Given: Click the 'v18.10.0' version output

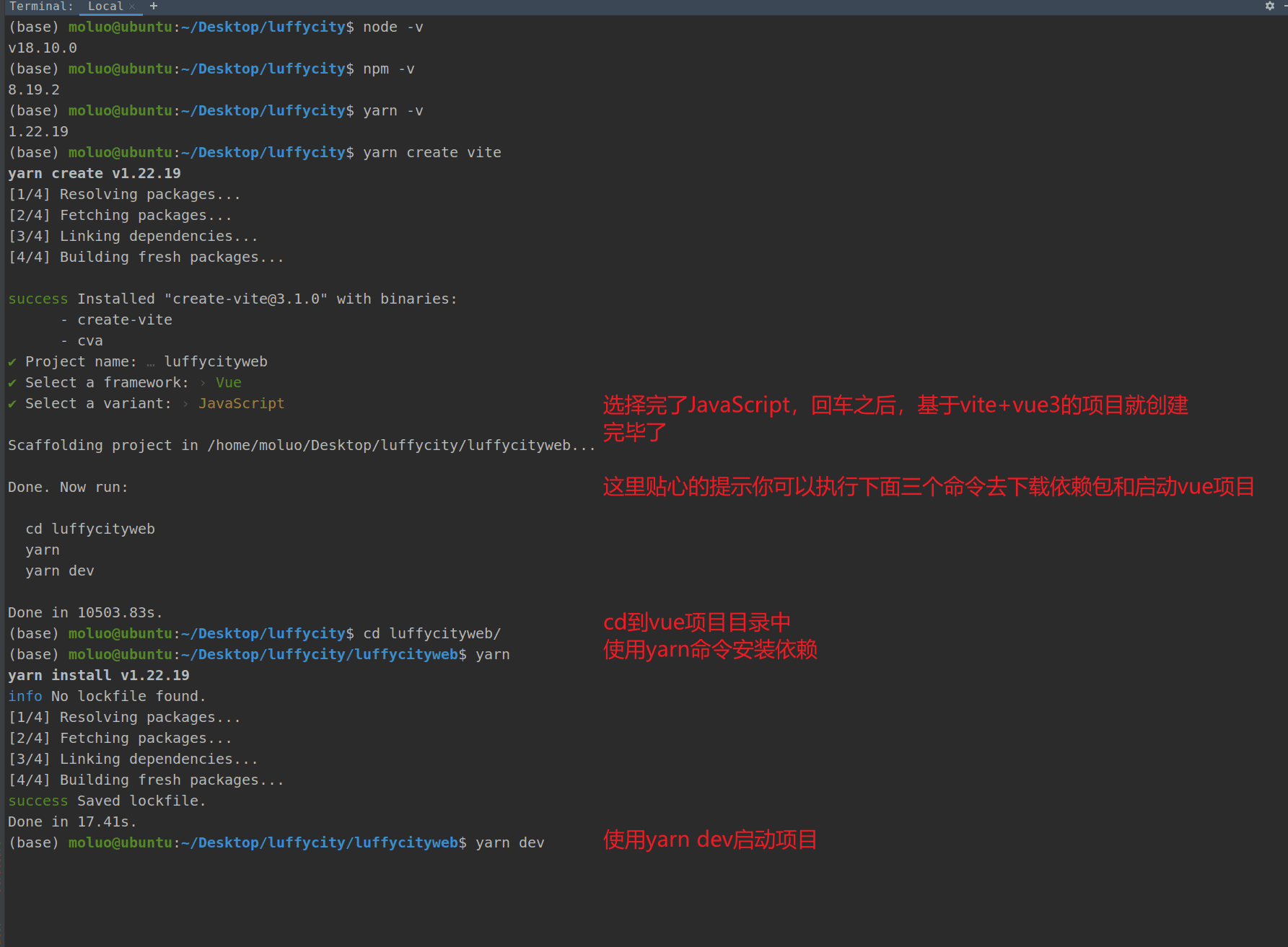Looking at the screenshot, I should point(43,48).
